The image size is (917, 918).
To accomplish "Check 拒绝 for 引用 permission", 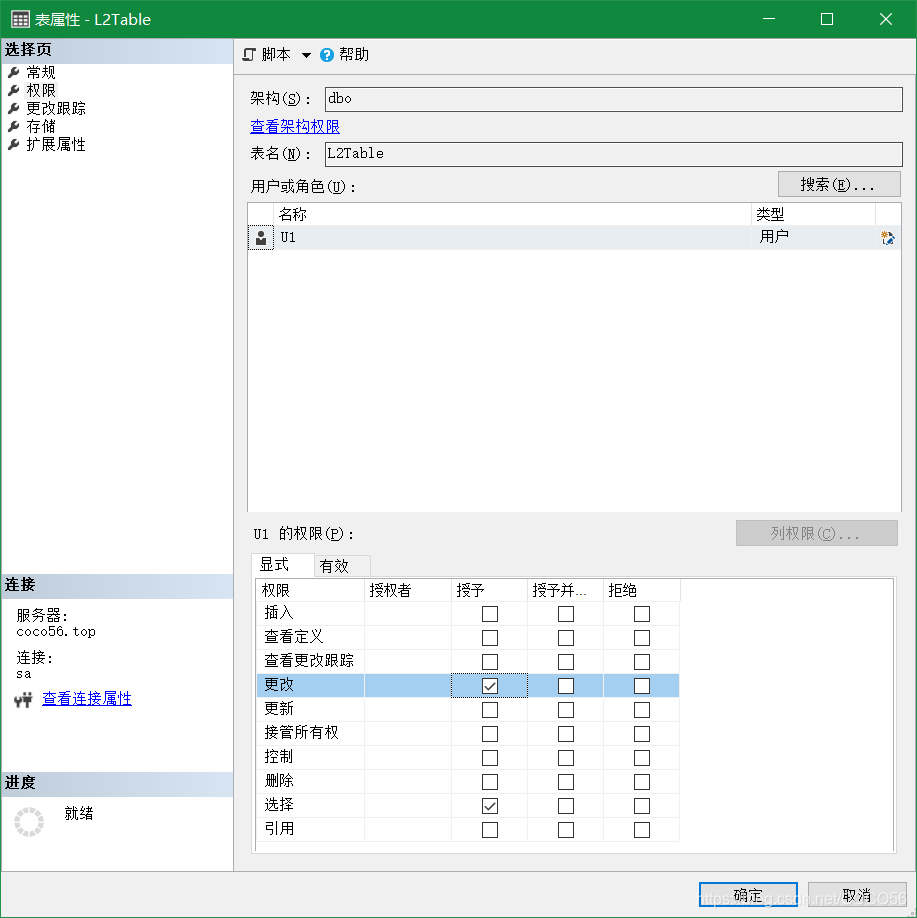I will pos(642,830).
